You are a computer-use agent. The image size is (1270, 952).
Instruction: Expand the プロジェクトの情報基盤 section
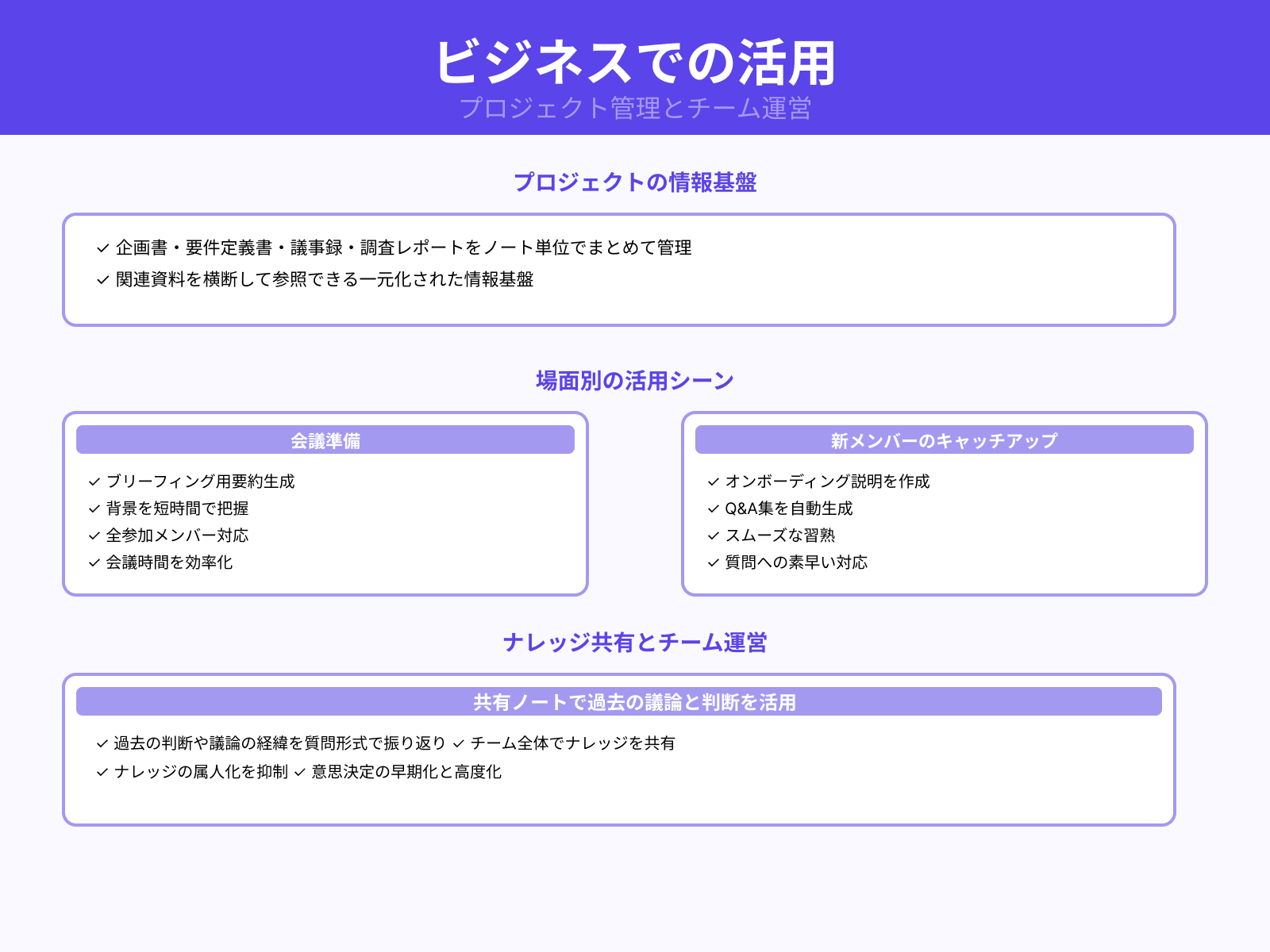635,182
